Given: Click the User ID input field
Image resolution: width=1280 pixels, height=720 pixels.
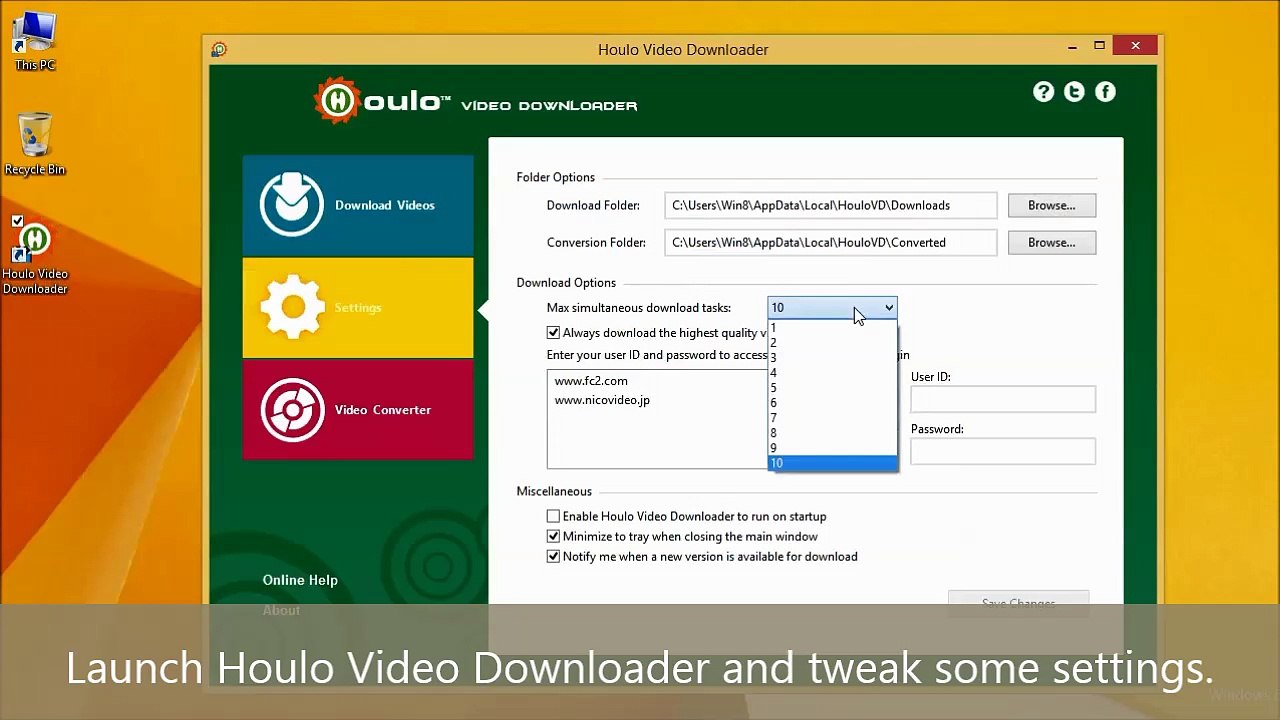Looking at the screenshot, I should tap(1003, 399).
